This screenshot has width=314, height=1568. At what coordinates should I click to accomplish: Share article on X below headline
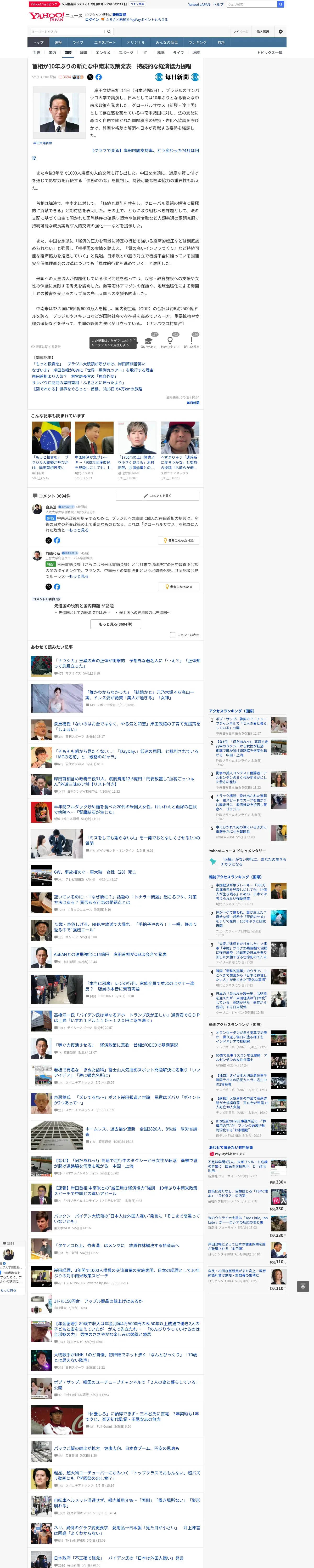[x=90, y=77]
